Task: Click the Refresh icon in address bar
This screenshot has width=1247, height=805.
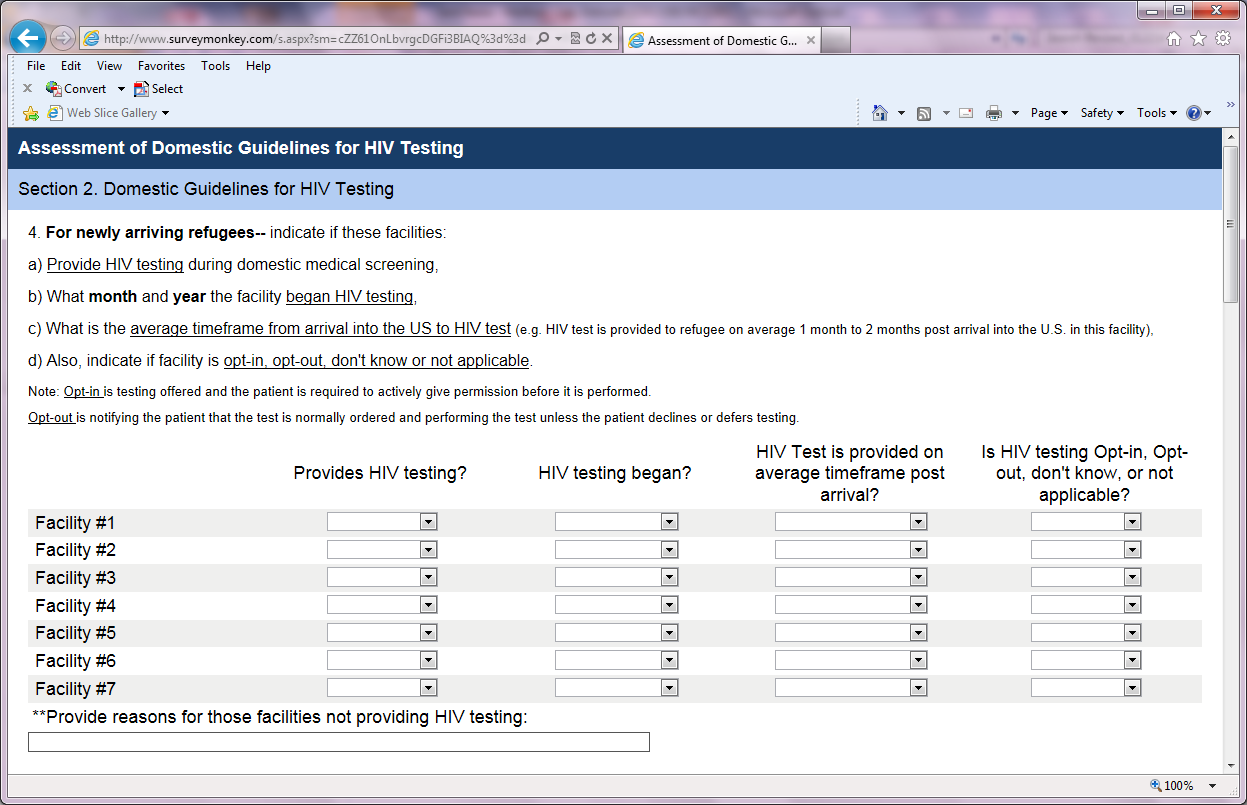Action: click(591, 39)
